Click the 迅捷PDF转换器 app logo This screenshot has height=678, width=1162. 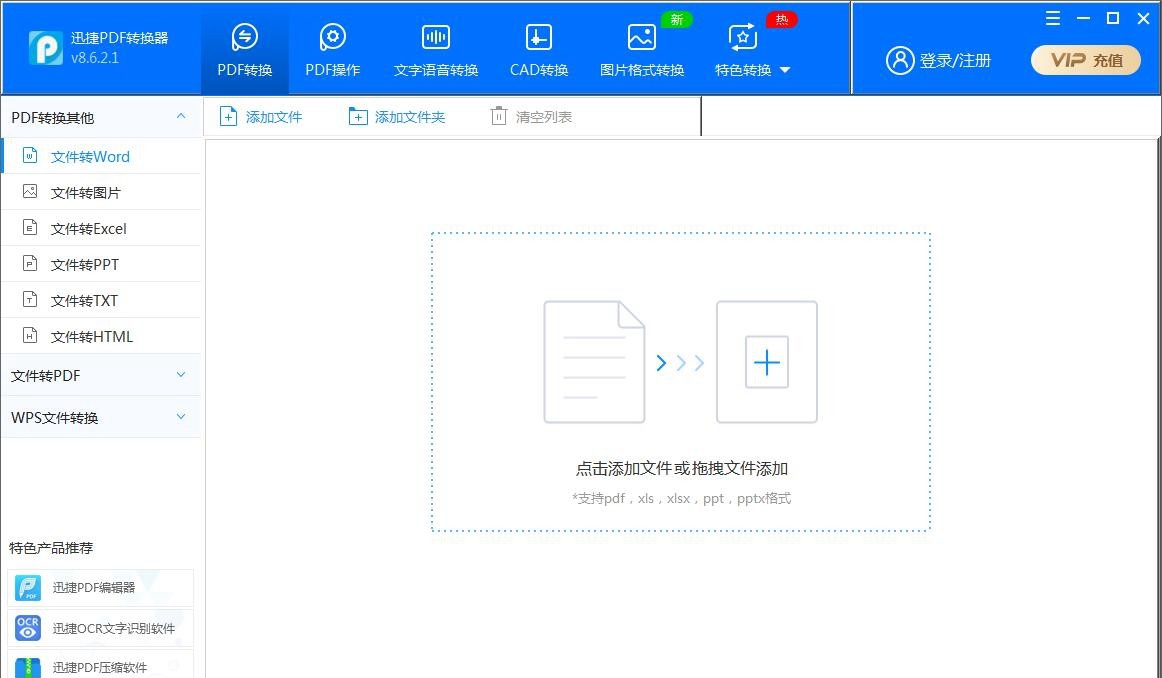coord(45,48)
